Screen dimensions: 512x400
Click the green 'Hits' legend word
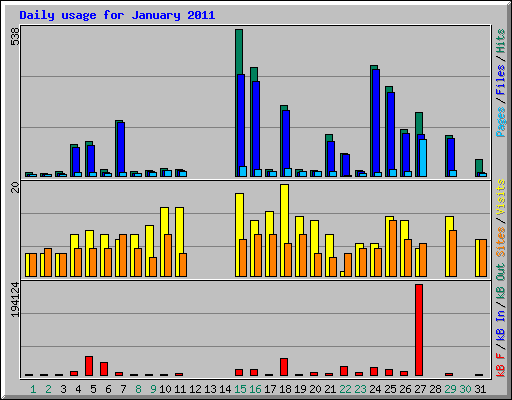500,41
